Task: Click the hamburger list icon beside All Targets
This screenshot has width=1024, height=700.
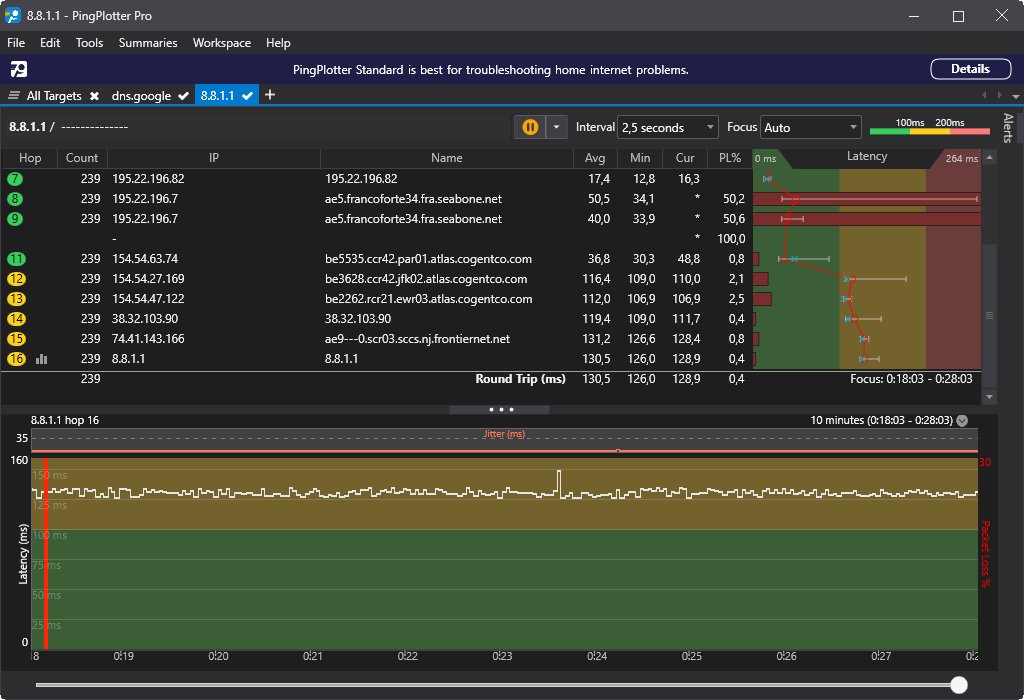Action: pyautogui.click(x=14, y=95)
